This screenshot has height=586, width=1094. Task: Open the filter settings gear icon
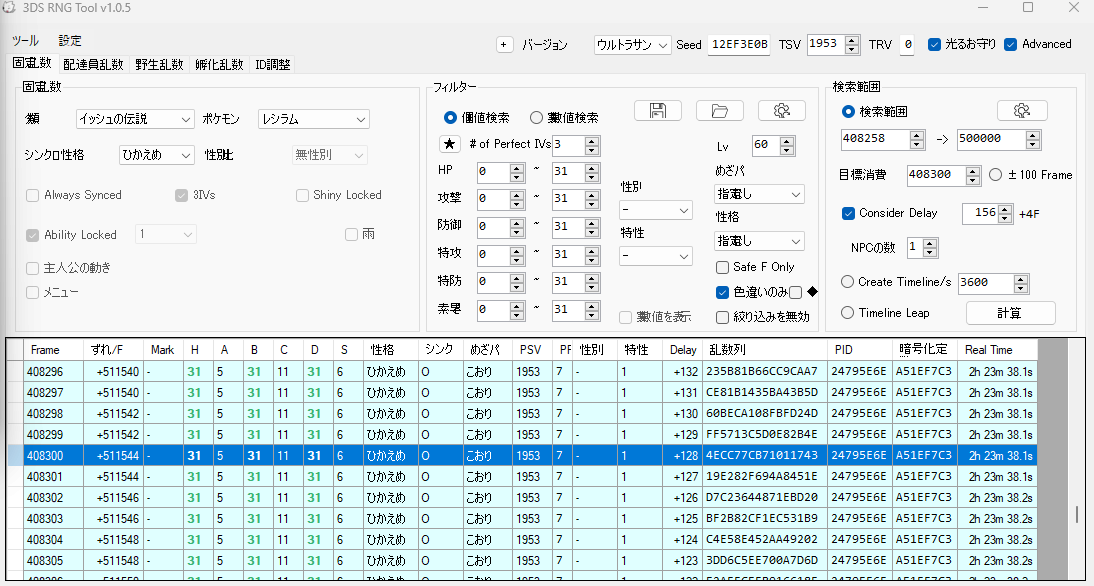pyautogui.click(x=781, y=110)
